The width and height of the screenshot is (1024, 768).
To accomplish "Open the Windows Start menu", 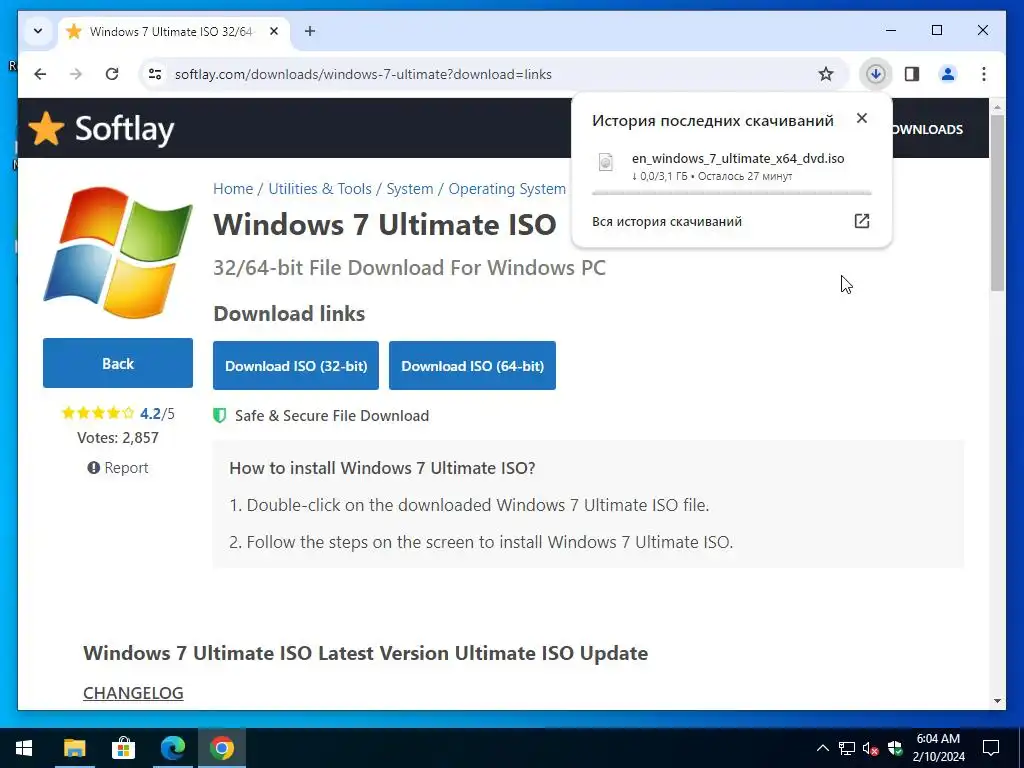I will pyautogui.click(x=24, y=748).
